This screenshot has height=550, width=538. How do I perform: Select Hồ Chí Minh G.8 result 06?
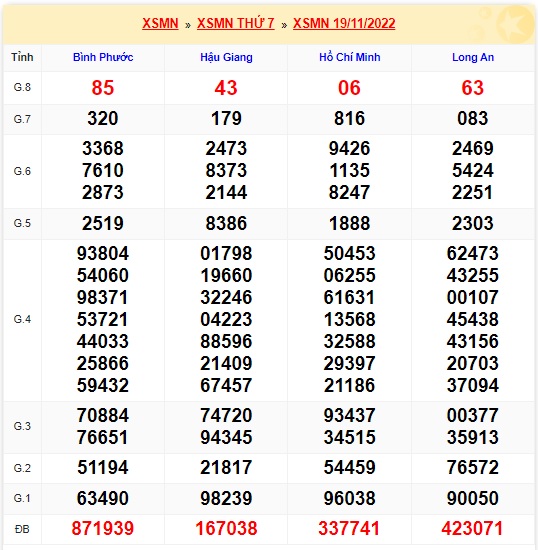349,88
